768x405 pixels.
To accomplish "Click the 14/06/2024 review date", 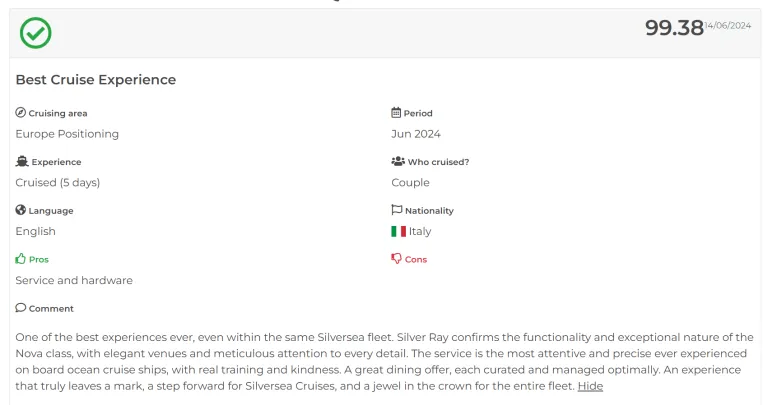I will click(727, 25).
